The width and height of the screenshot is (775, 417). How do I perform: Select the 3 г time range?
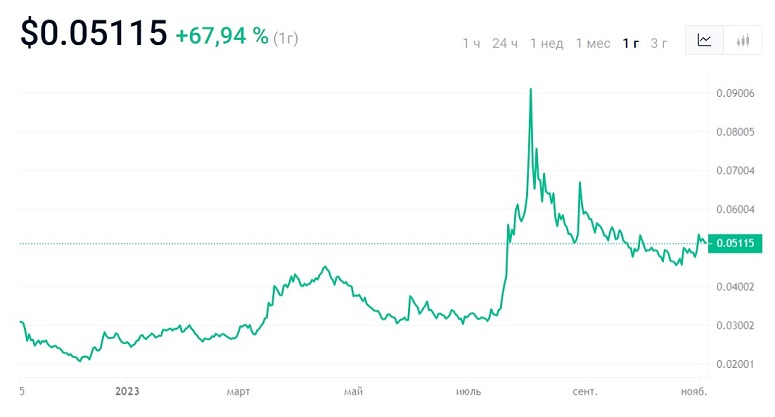pyautogui.click(x=659, y=42)
